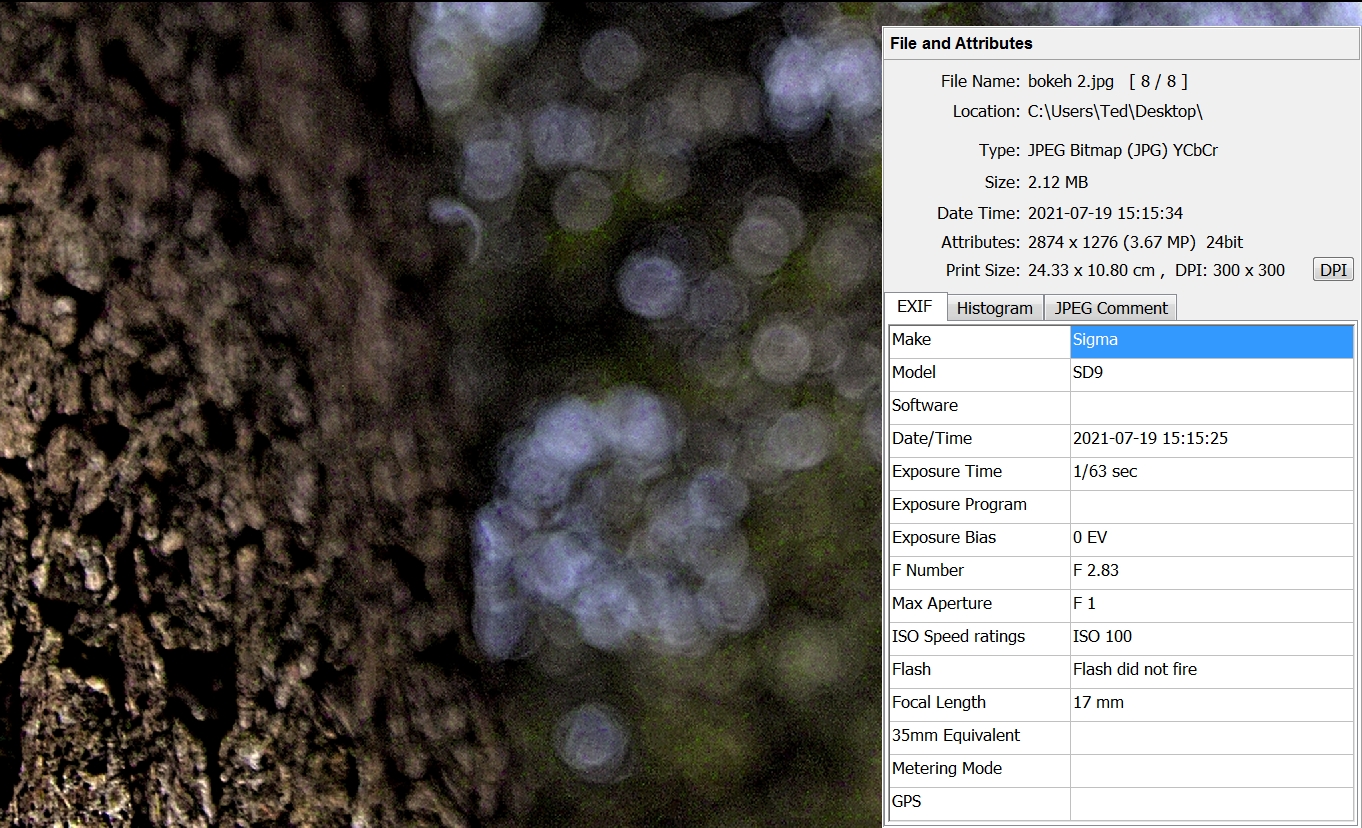Click the 'File and Attributes' panel header
This screenshot has width=1362, height=828.
point(1120,44)
